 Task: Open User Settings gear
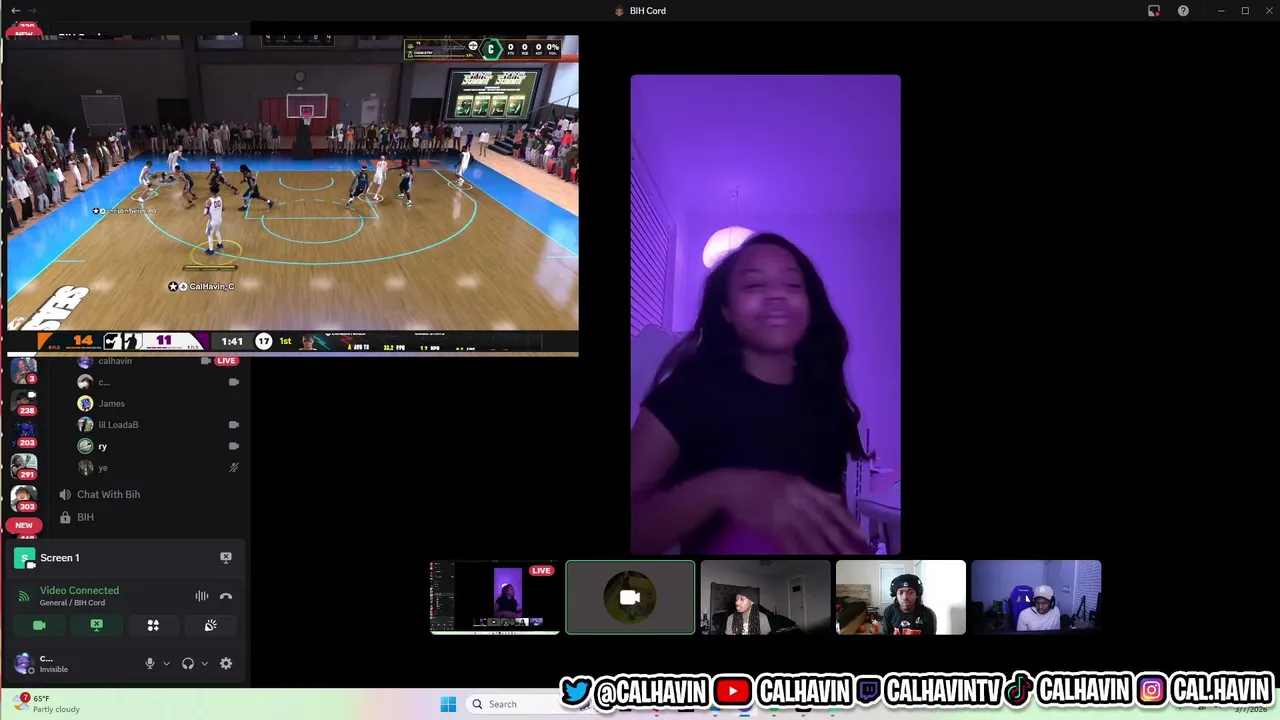(x=226, y=663)
